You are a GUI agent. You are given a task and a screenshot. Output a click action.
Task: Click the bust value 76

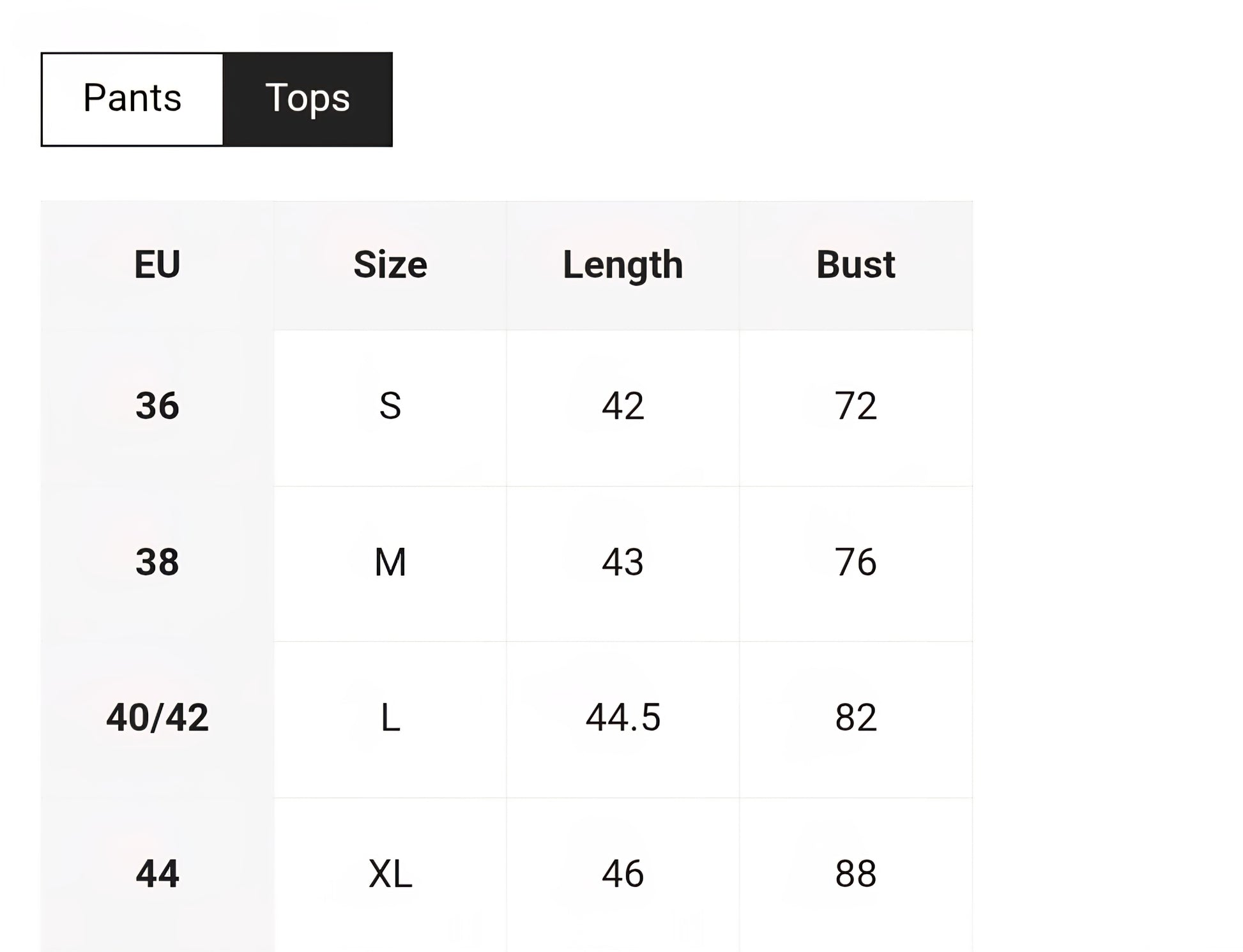pos(856,563)
